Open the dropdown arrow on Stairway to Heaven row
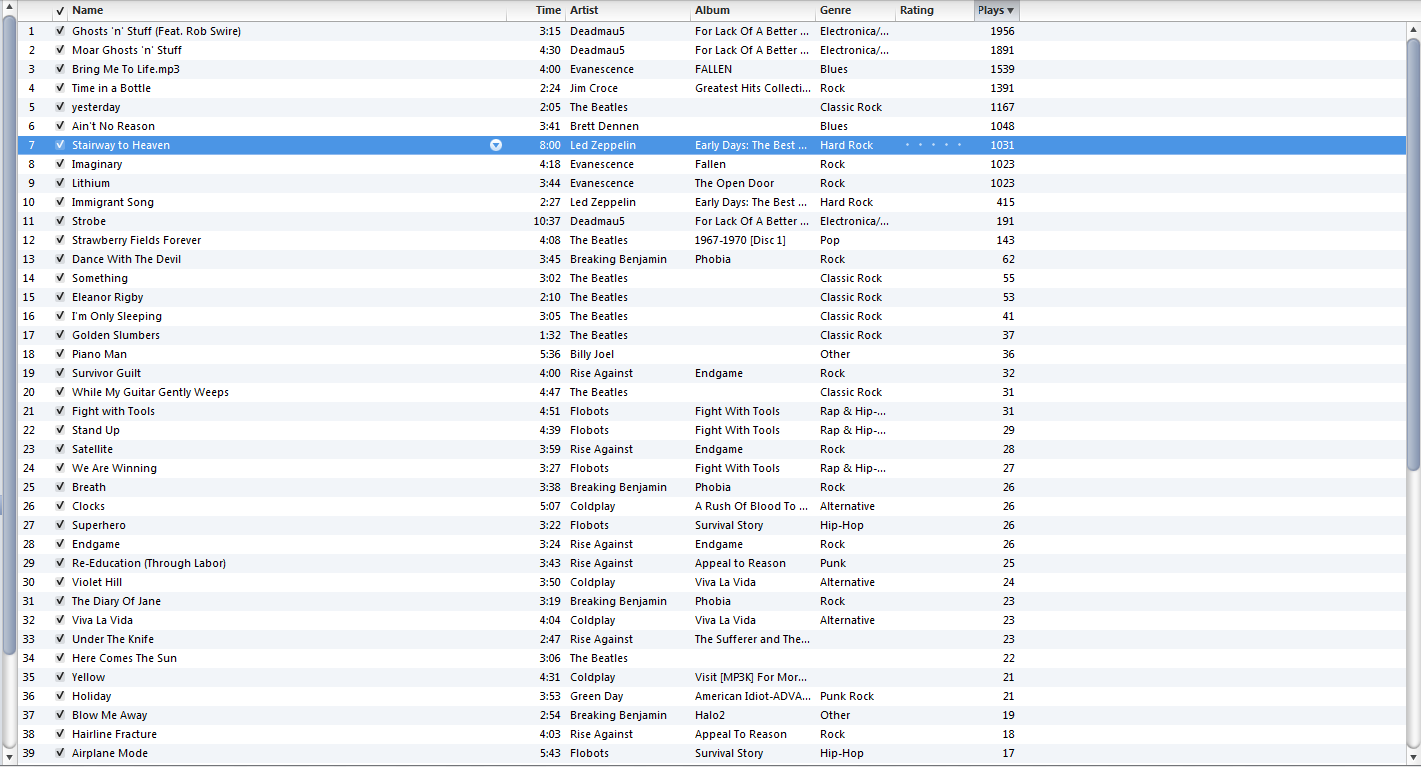Image resolution: width=1421 pixels, height=767 pixels. click(496, 145)
